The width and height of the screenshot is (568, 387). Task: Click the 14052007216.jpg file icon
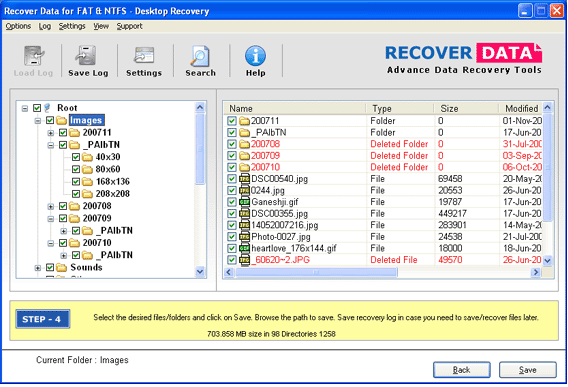(x=245, y=225)
